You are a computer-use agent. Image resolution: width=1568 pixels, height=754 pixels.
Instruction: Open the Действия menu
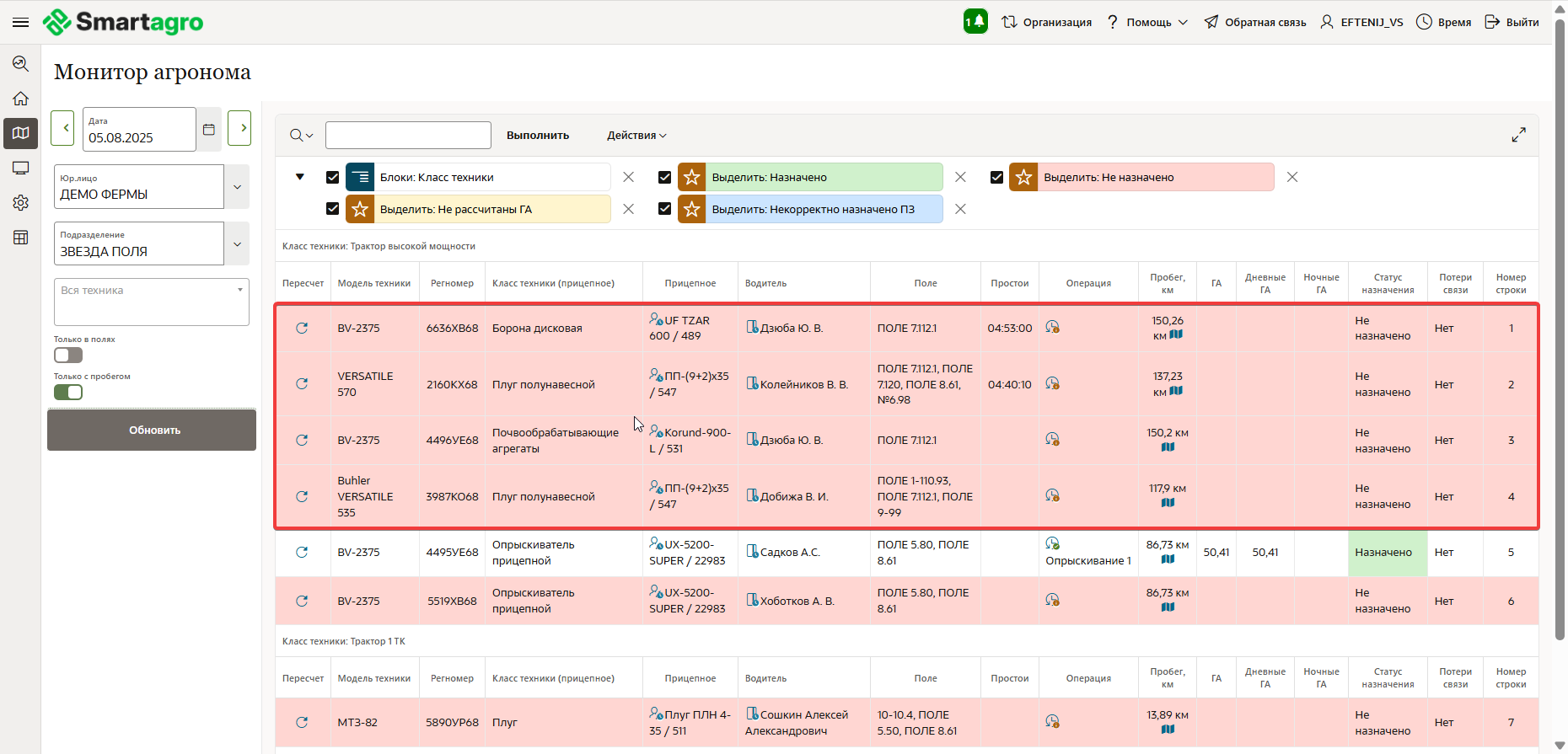click(636, 136)
